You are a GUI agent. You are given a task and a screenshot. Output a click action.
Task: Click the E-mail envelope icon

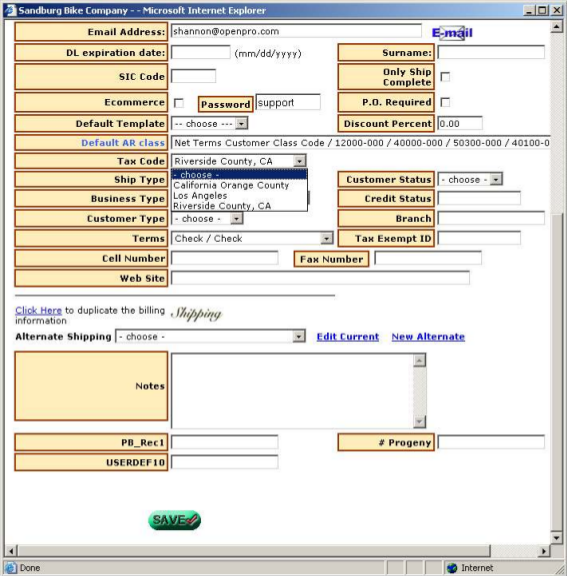(452, 33)
